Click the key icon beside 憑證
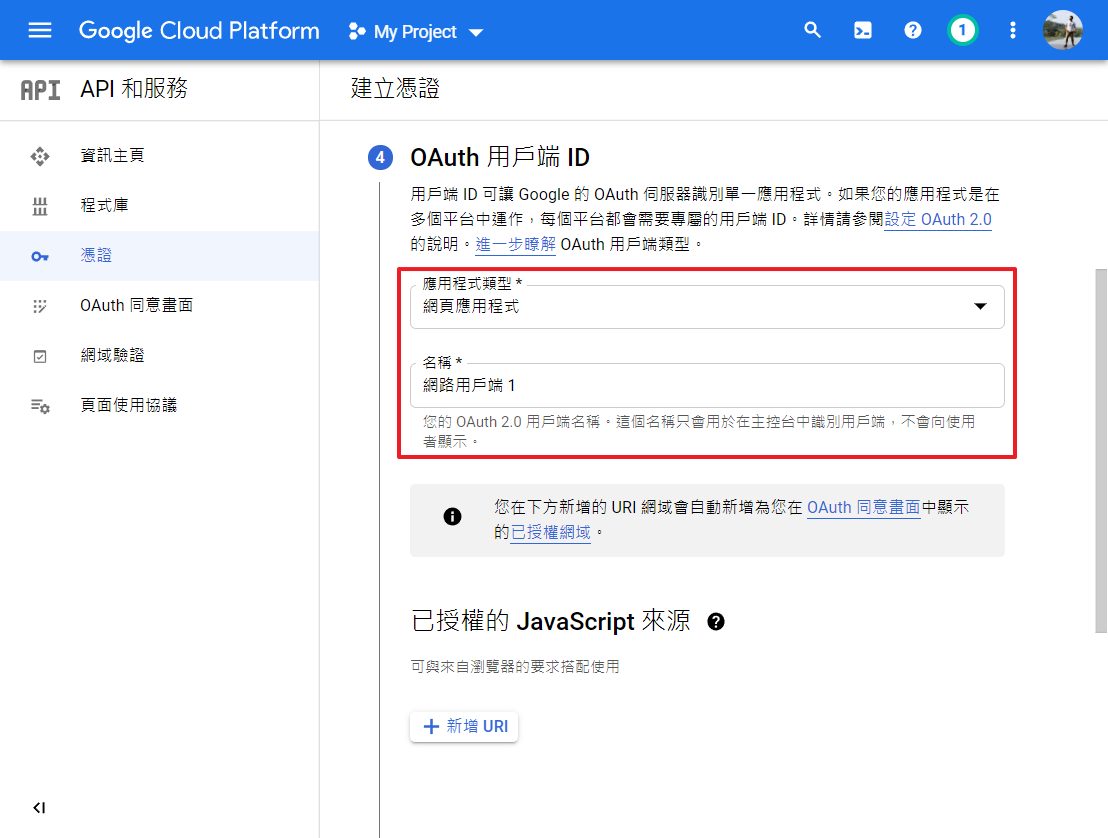The width and height of the screenshot is (1108, 838). 40,256
